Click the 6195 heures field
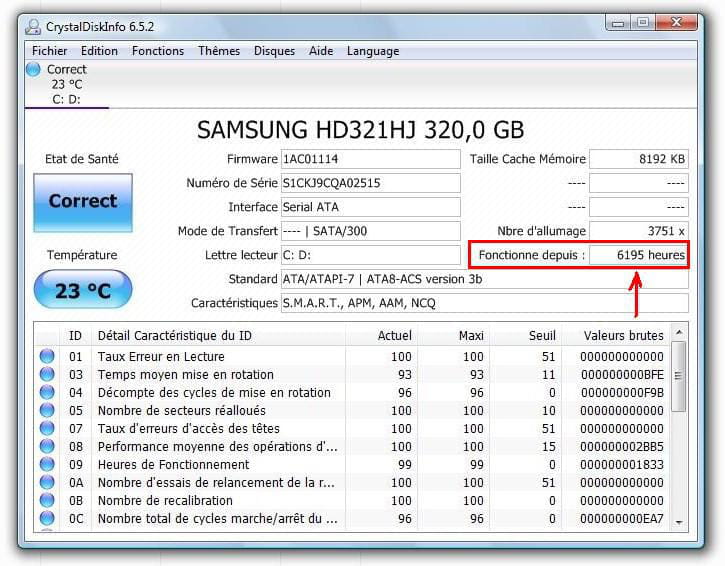Image resolution: width=725 pixels, height=566 pixels. tap(639, 255)
